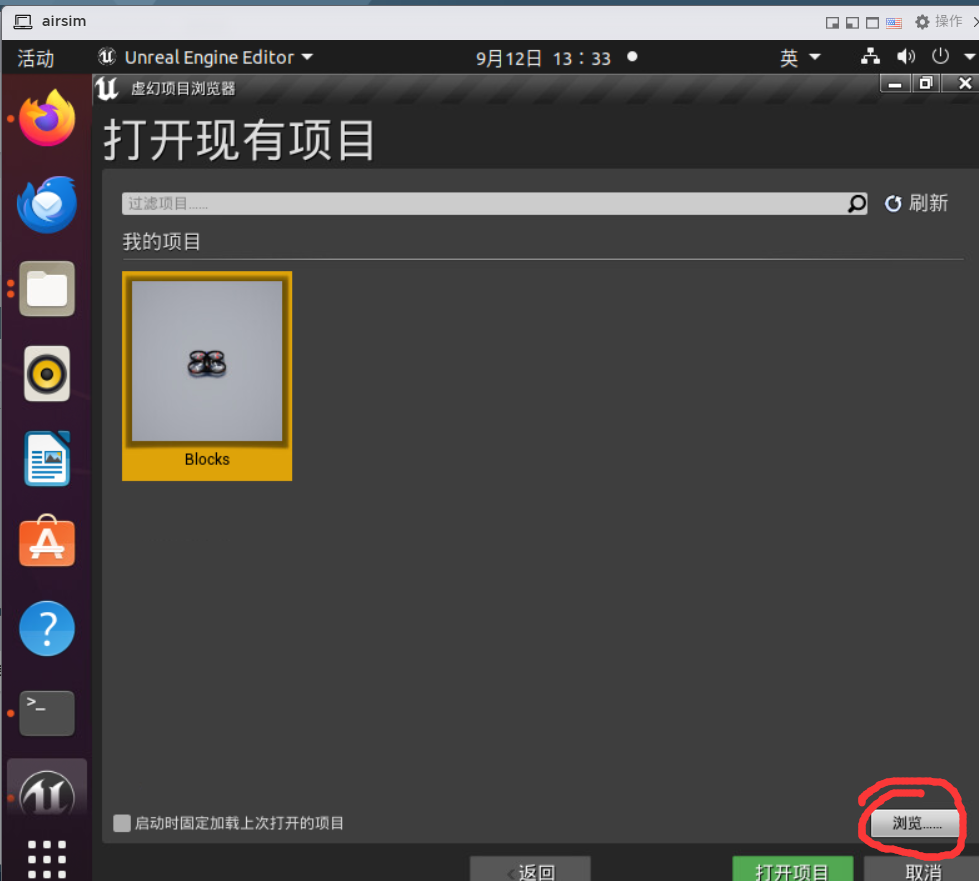
Task: Expand the system menu arrow
Action: (969, 57)
